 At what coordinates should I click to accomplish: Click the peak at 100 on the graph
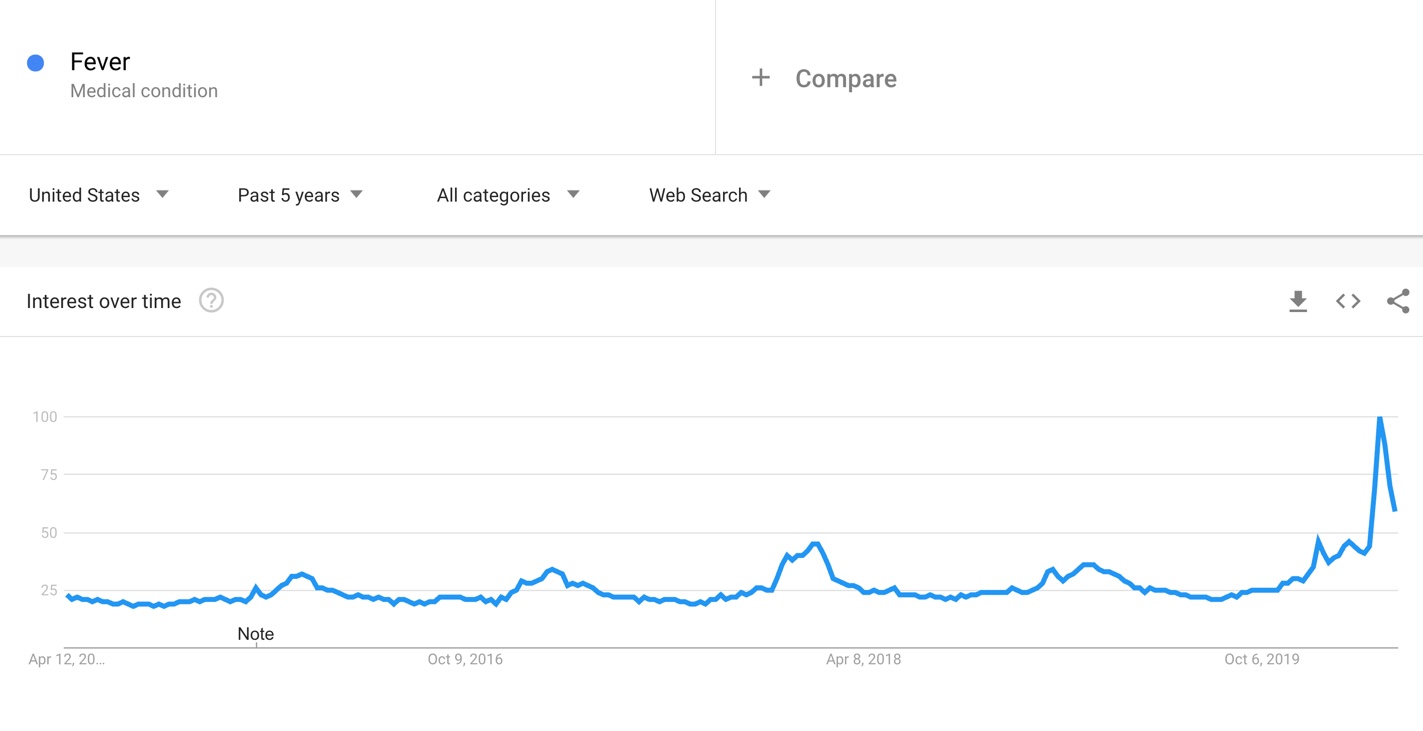pyautogui.click(x=1380, y=416)
